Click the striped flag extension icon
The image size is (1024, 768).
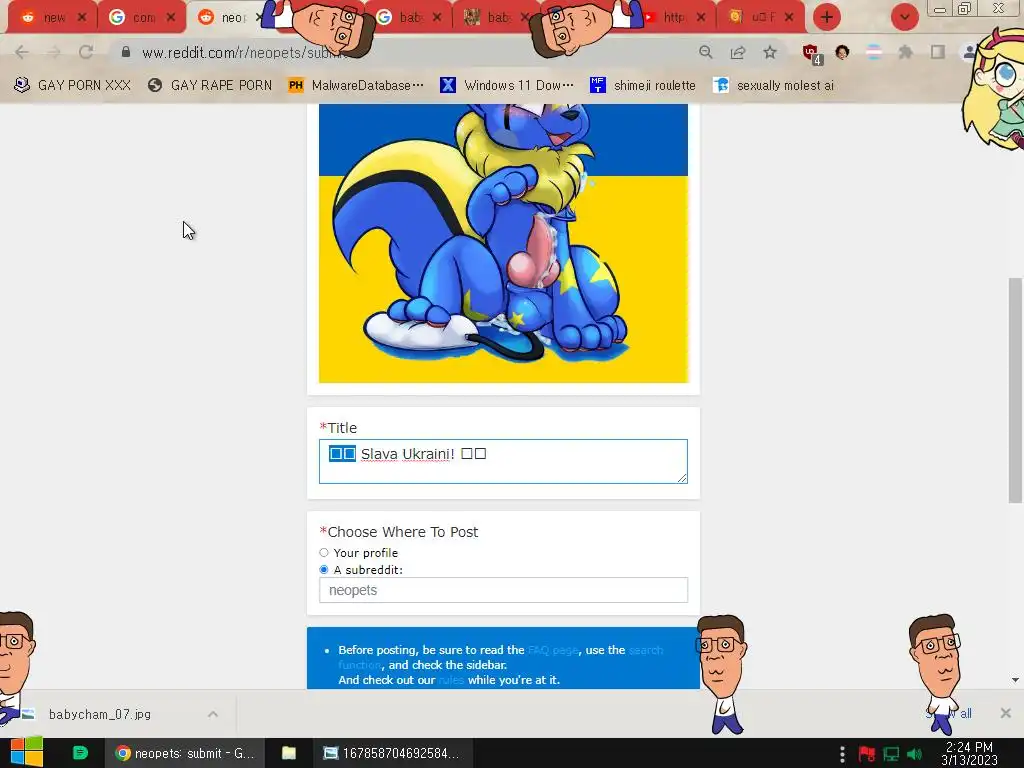pos(874,52)
